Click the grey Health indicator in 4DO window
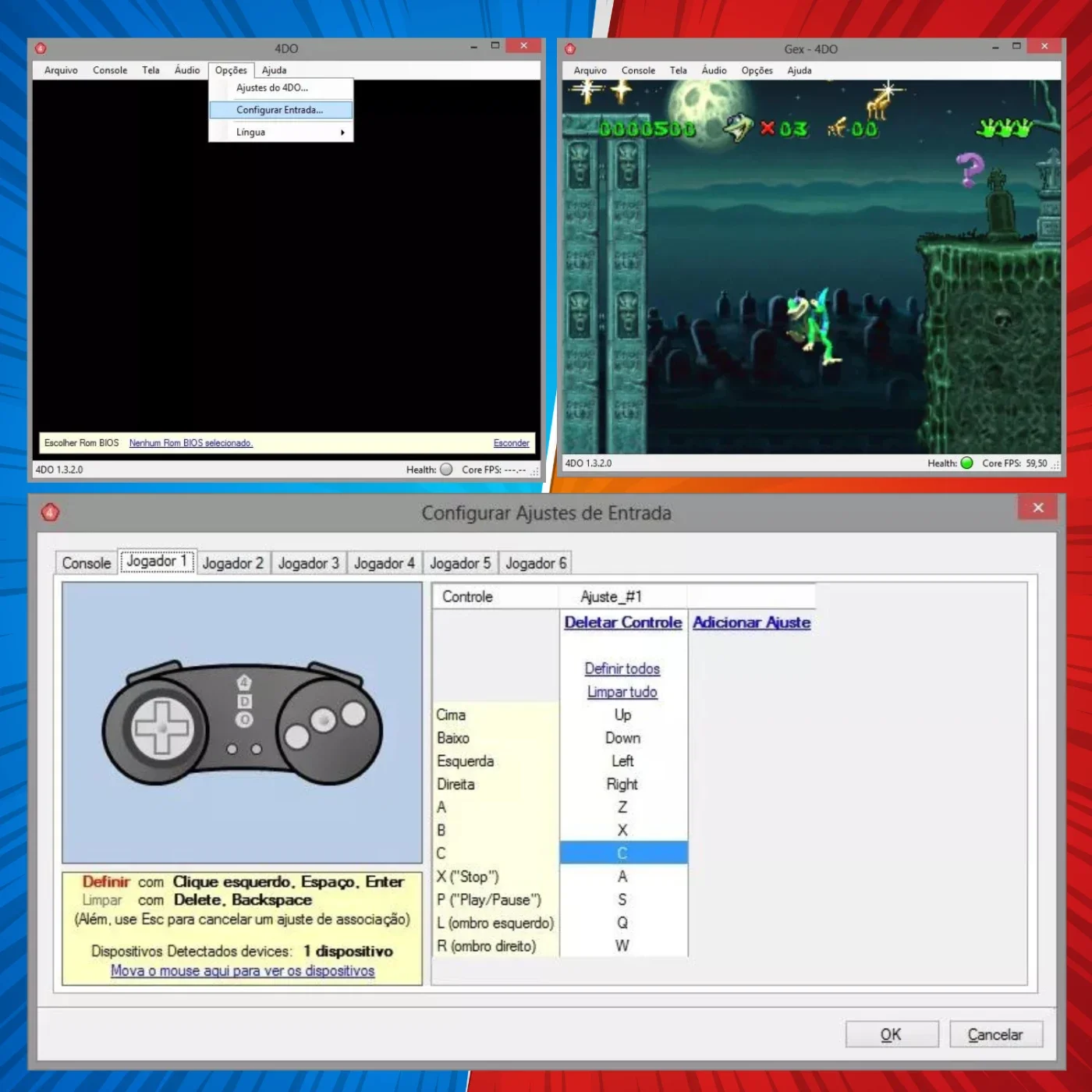Viewport: 1092px width, 1092px height. (x=446, y=470)
